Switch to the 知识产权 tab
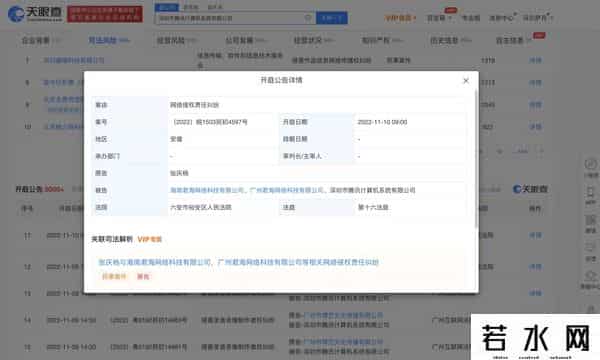The height and width of the screenshot is (360, 600). tap(382, 40)
